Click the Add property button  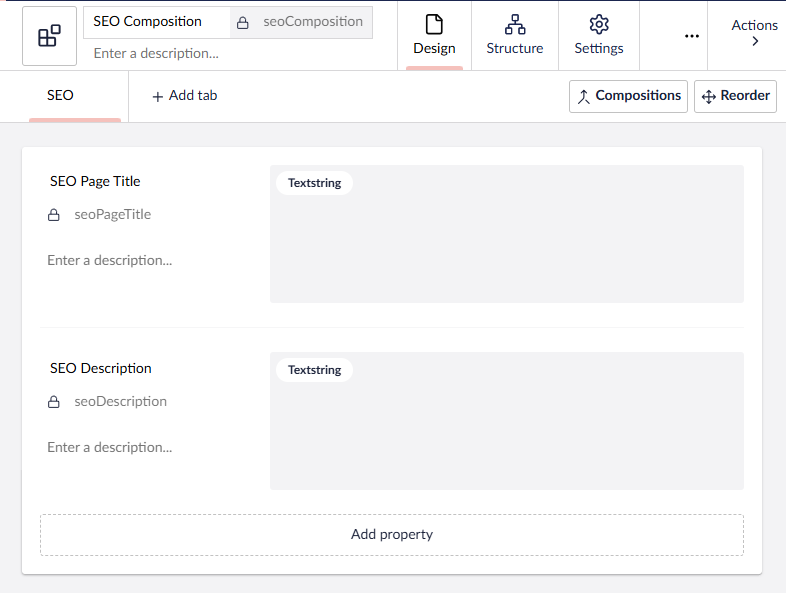click(392, 535)
